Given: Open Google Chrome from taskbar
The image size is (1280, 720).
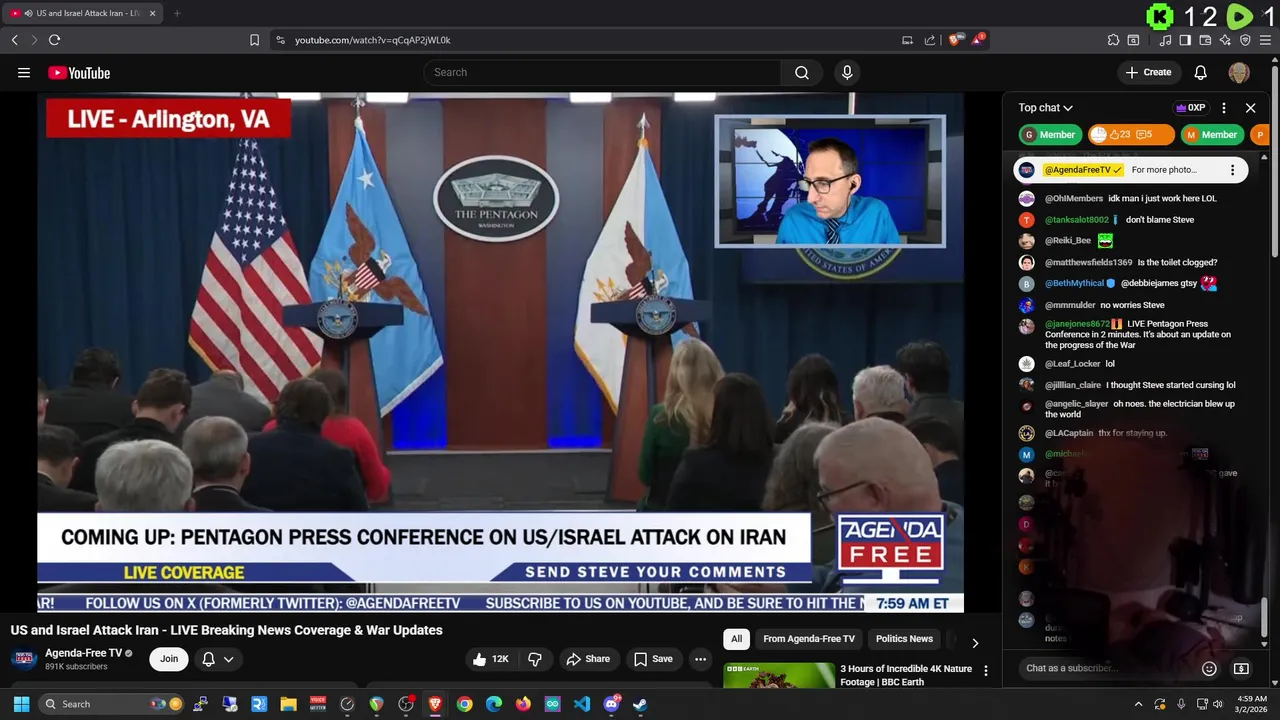Looking at the screenshot, I should pyautogui.click(x=464, y=704).
